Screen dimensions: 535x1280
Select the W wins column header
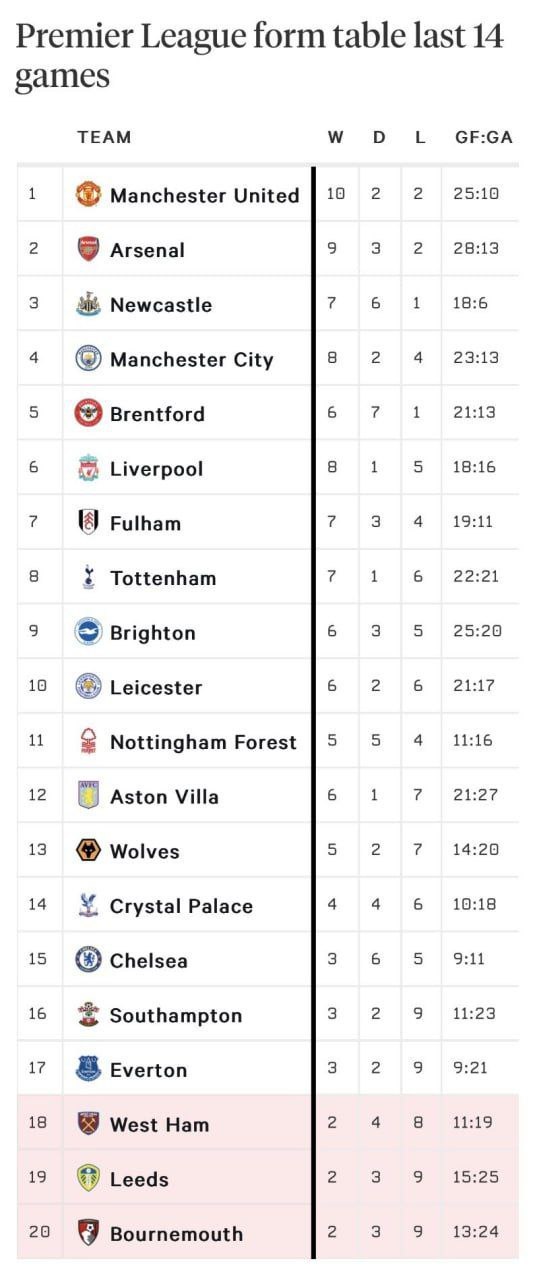336,137
